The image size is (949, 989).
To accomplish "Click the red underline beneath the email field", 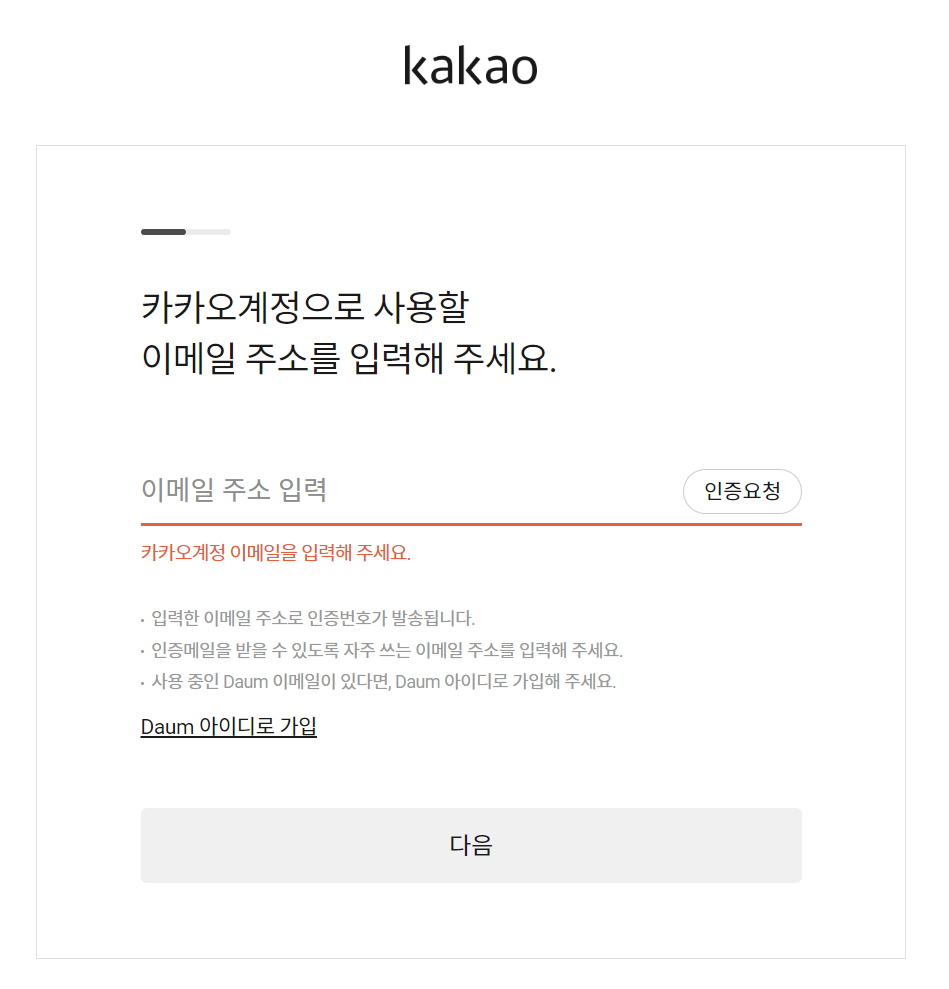I will click(471, 524).
